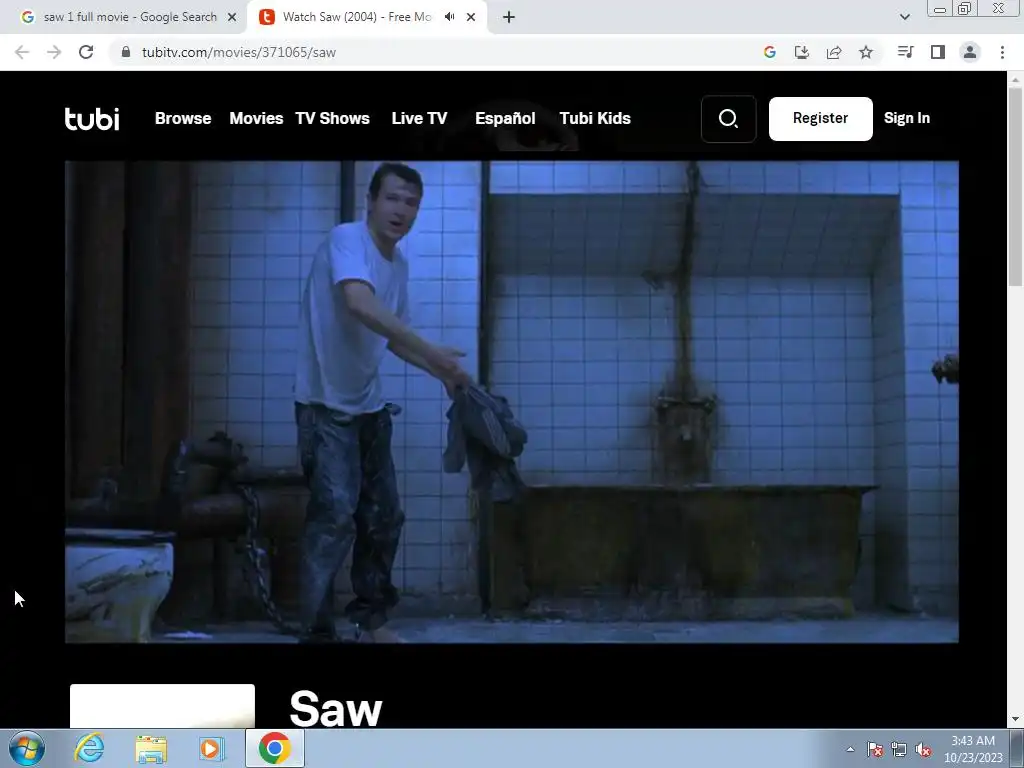Click the muted volume tray icon
Image resolution: width=1024 pixels, height=768 pixels.
point(923,749)
